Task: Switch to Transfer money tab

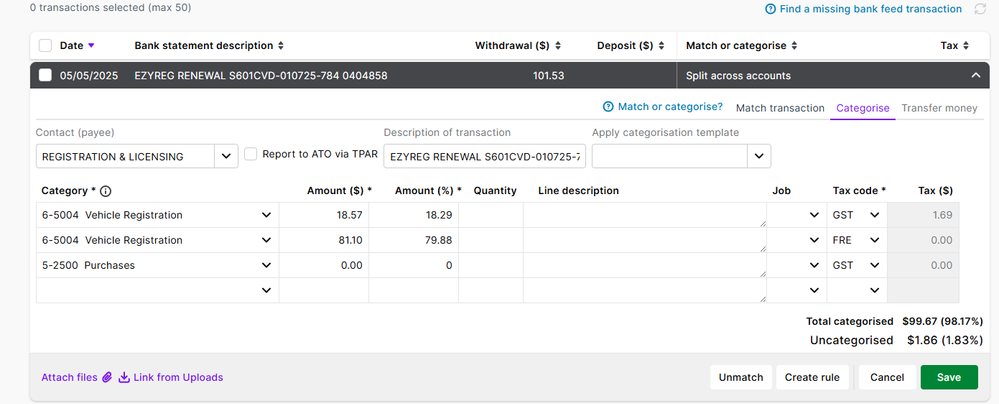Action: 939,108
